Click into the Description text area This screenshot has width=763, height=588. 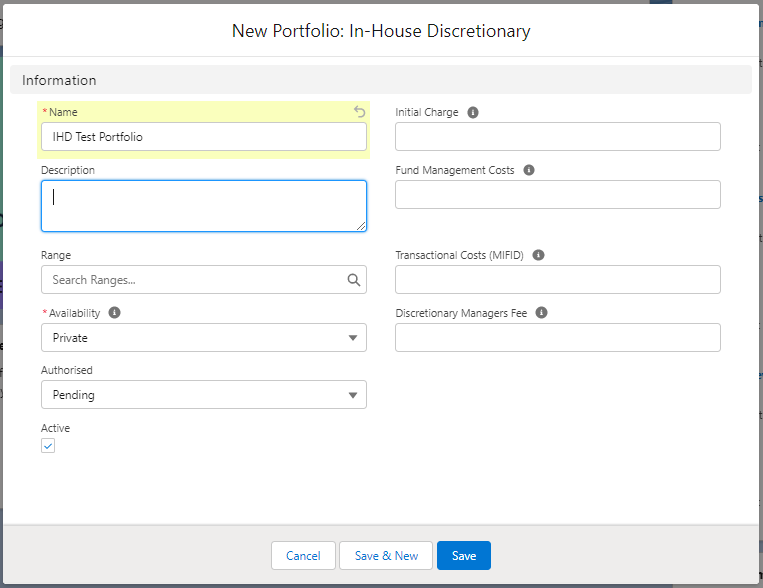click(204, 206)
